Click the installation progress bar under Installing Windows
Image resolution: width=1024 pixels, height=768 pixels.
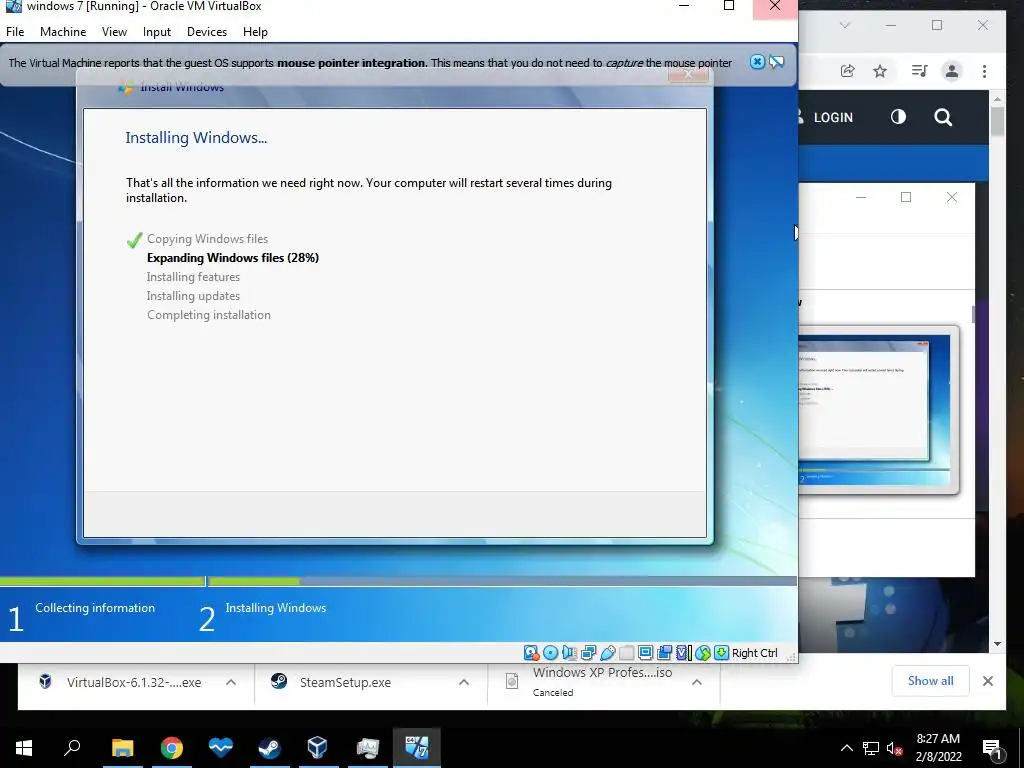coord(502,581)
